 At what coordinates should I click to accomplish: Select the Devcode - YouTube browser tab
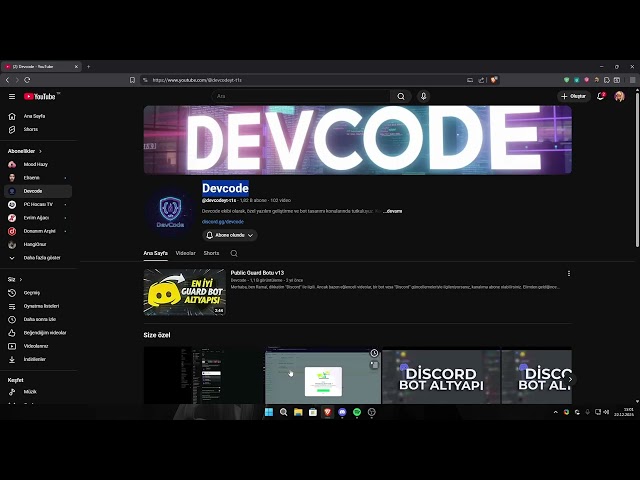pos(41,67)
